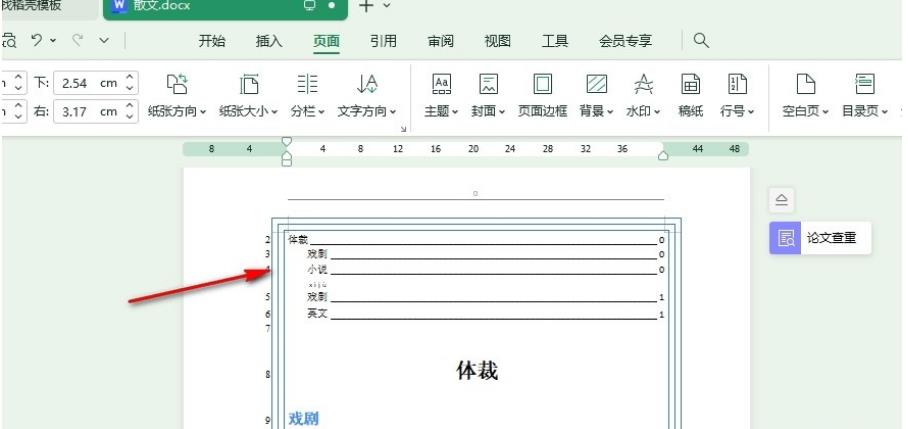This screenshot has width=908, height=429.
Task: Expand the 纸张大小 dropdown arrow
Action: (x=274, y=112)
